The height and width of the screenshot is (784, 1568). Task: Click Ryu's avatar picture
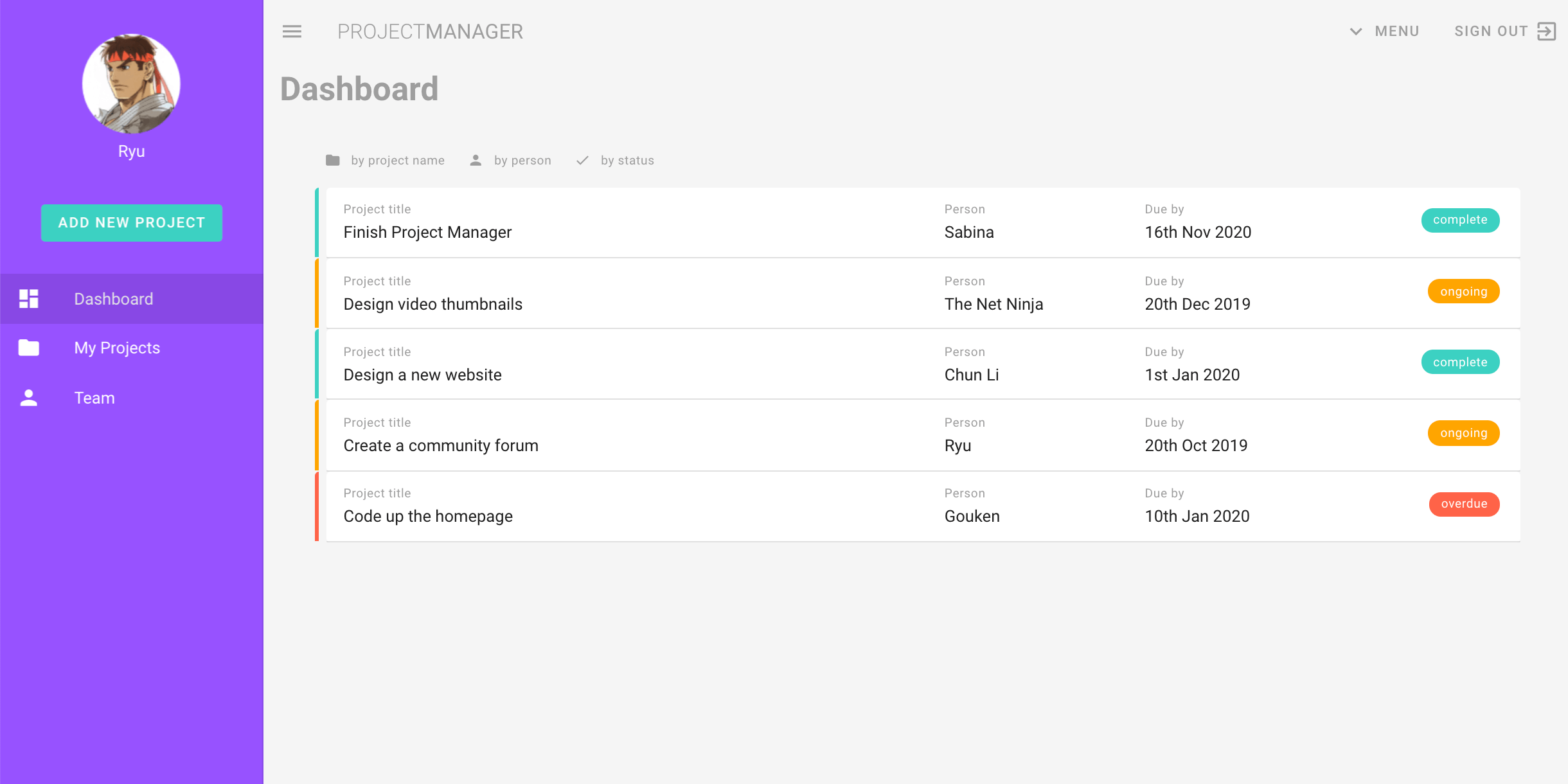131,84
